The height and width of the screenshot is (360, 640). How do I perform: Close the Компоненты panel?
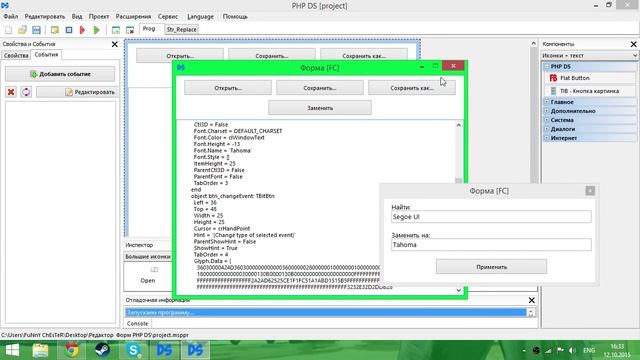click(633, 44)
